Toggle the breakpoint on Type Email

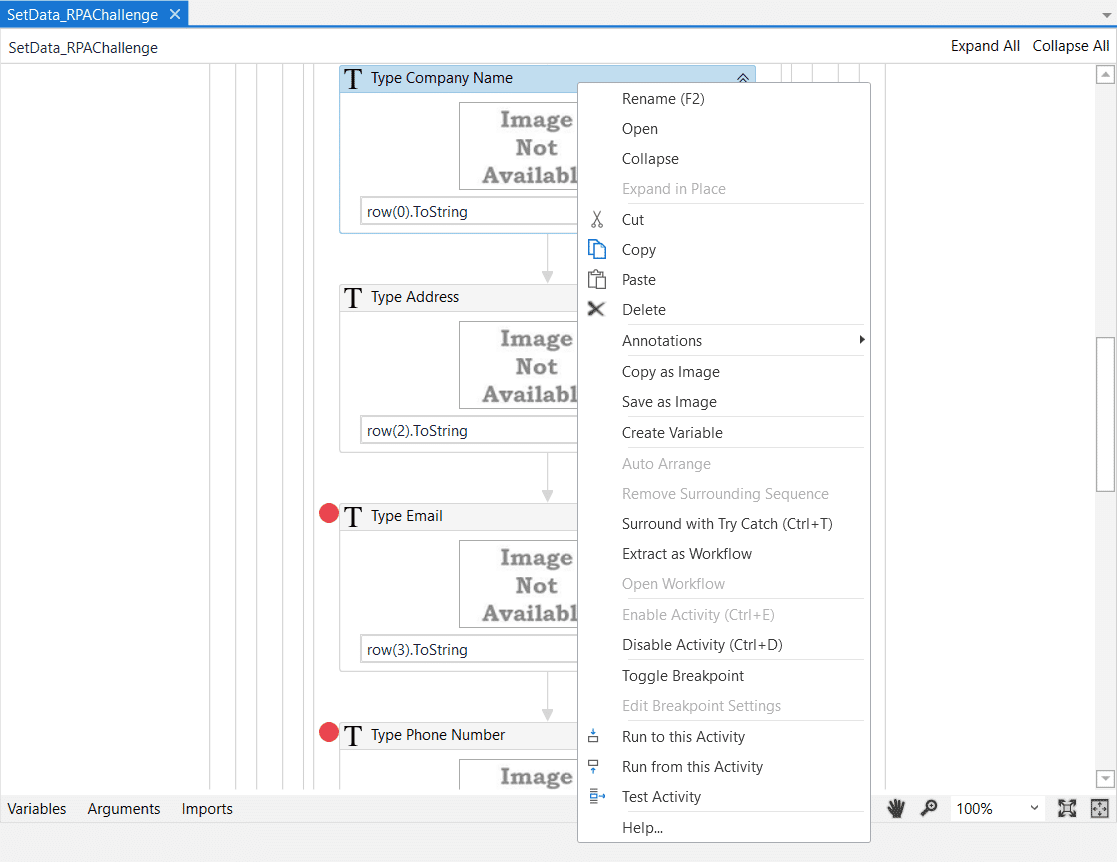(x=328, y=513)
